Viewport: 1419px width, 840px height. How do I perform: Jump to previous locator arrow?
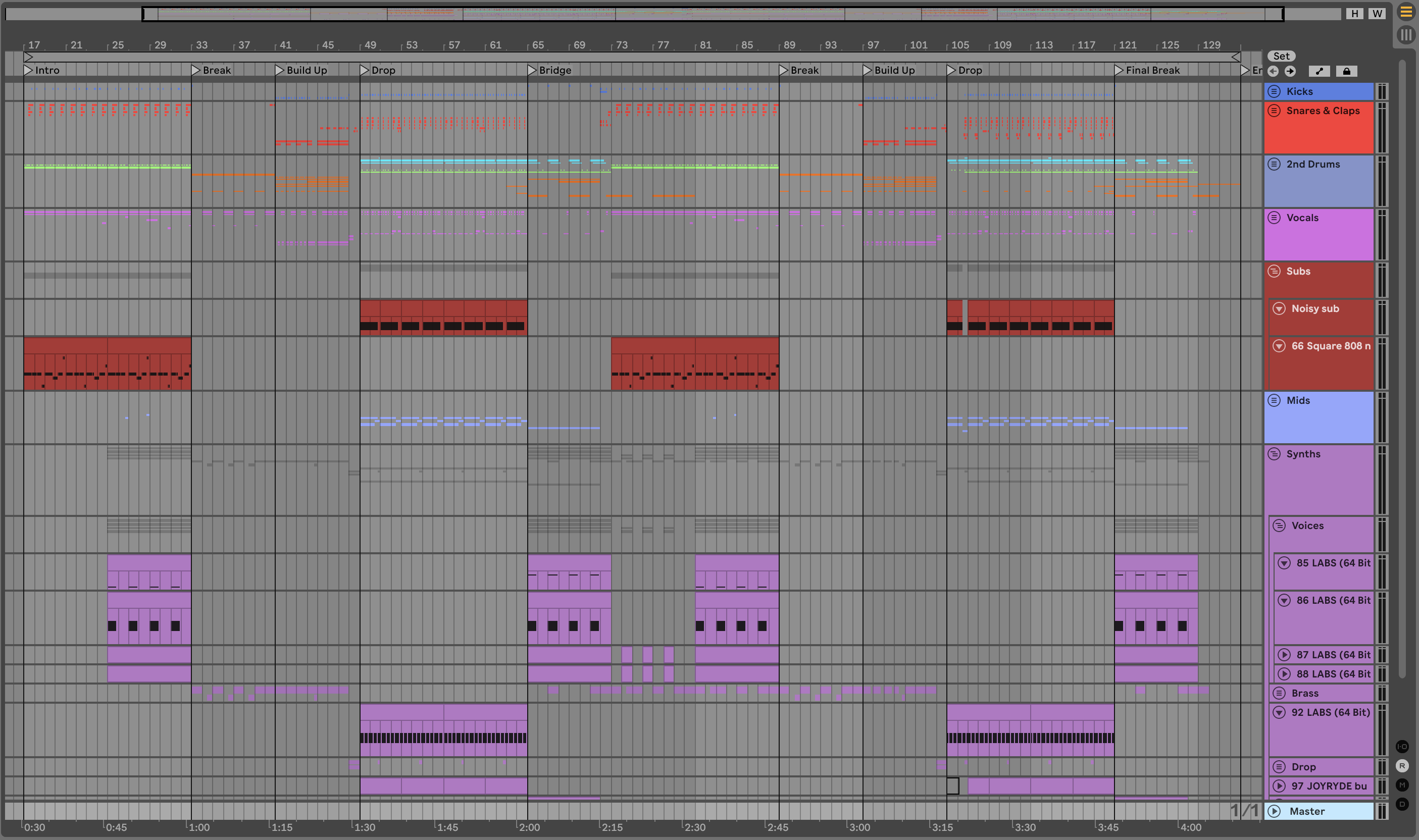coord(1273,71)
